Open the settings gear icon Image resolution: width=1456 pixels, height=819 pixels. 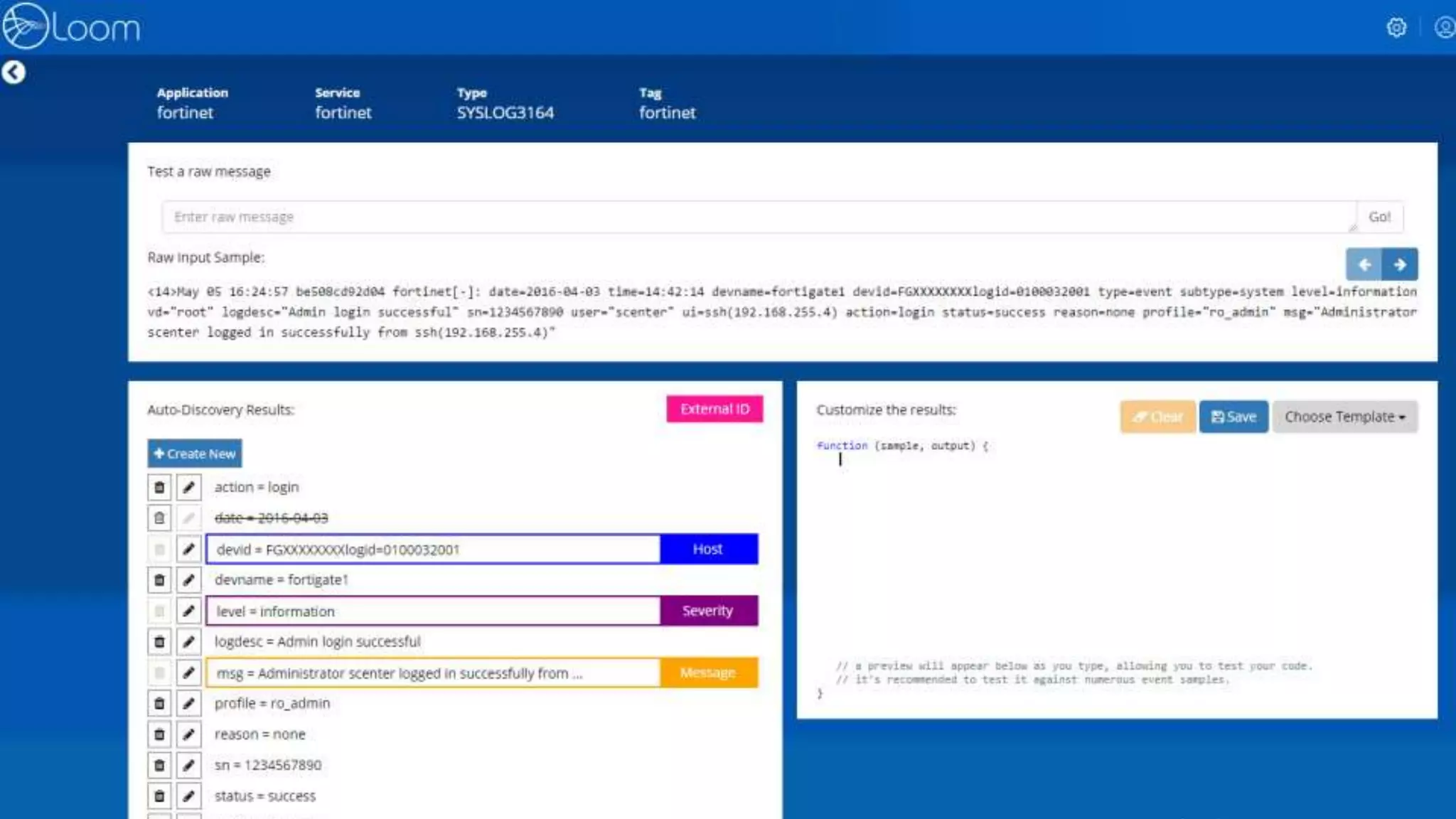pos(1396,27)
